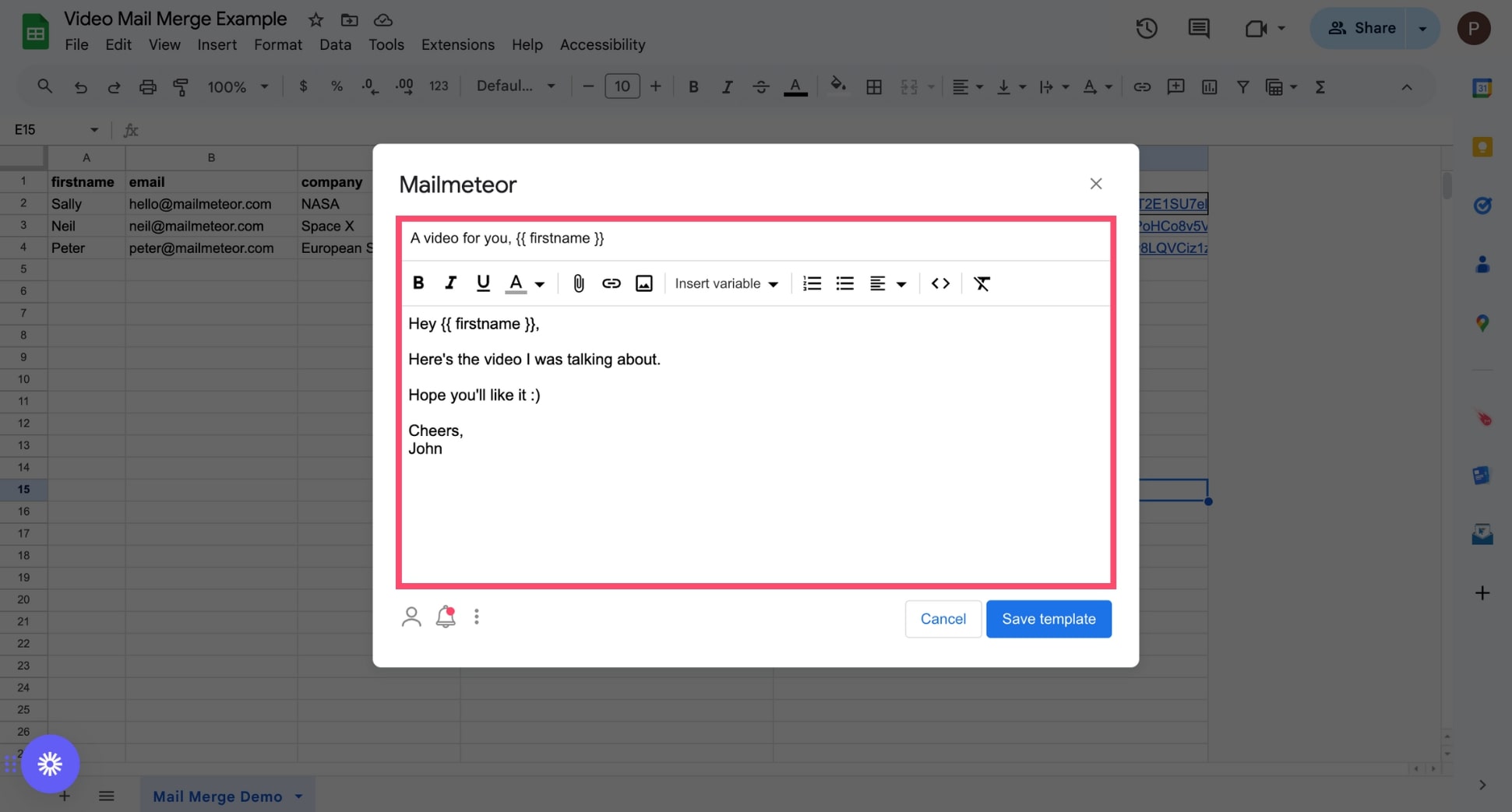This screenshot has width=1512, height=812.
Task: Open Google Calendar side panel icon
Action: [1482, 88]
